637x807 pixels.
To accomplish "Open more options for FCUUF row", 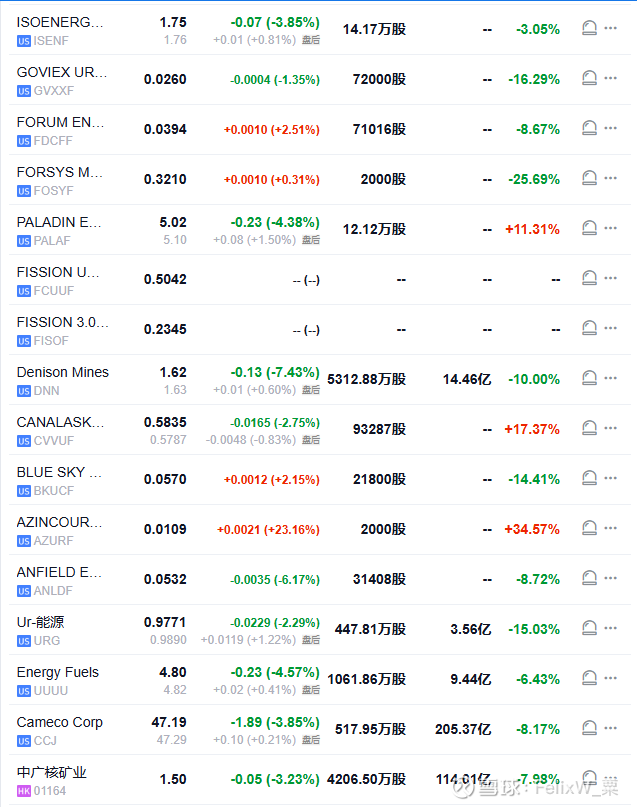I will (611, 278).
